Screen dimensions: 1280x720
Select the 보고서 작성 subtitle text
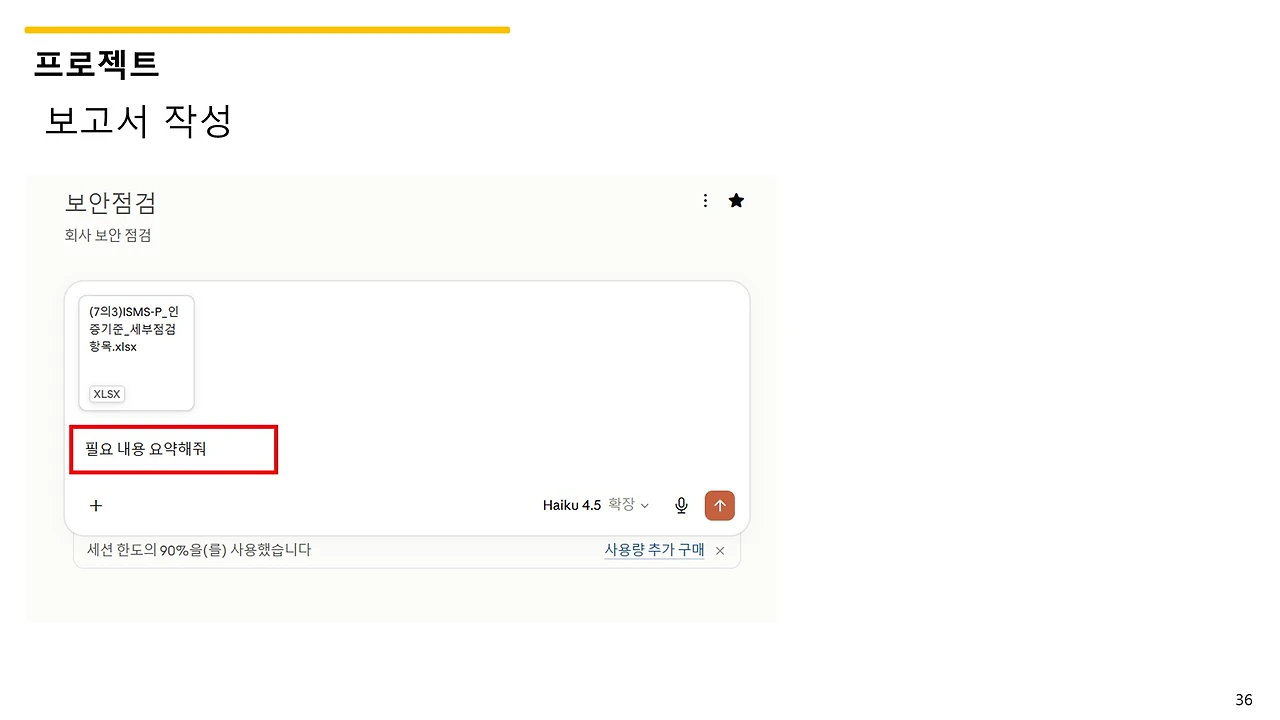138,122
